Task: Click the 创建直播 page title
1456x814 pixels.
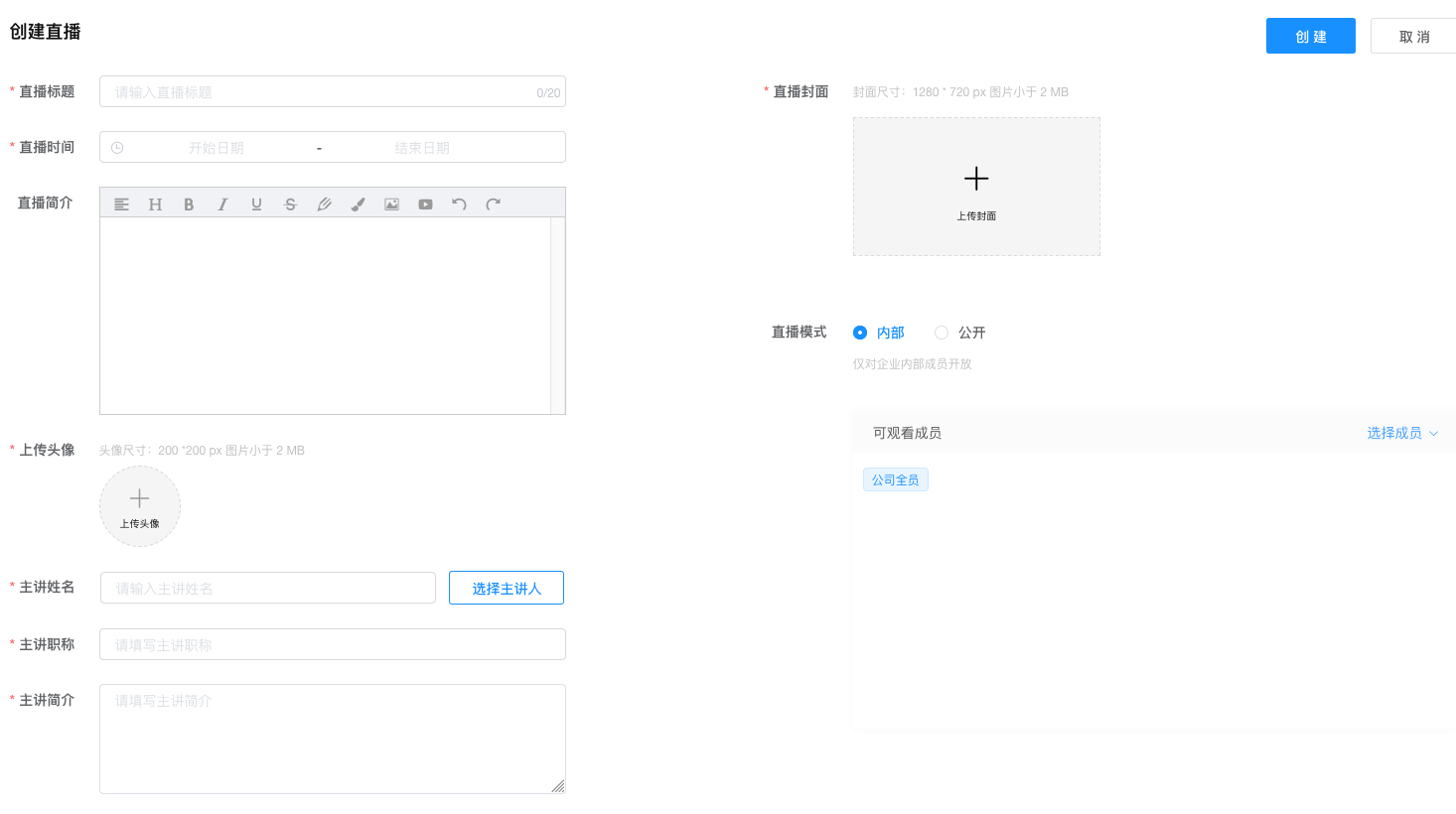Action: (45, 32)
